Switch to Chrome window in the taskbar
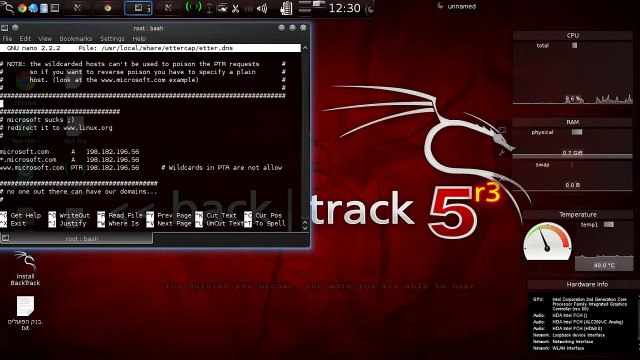Image resolution: width=640 pixels, height=360 pixels. (x=107, y=8)
